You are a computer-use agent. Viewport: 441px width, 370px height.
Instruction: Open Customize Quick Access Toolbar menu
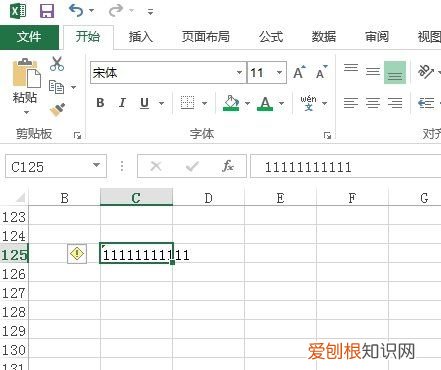(151, 12)
